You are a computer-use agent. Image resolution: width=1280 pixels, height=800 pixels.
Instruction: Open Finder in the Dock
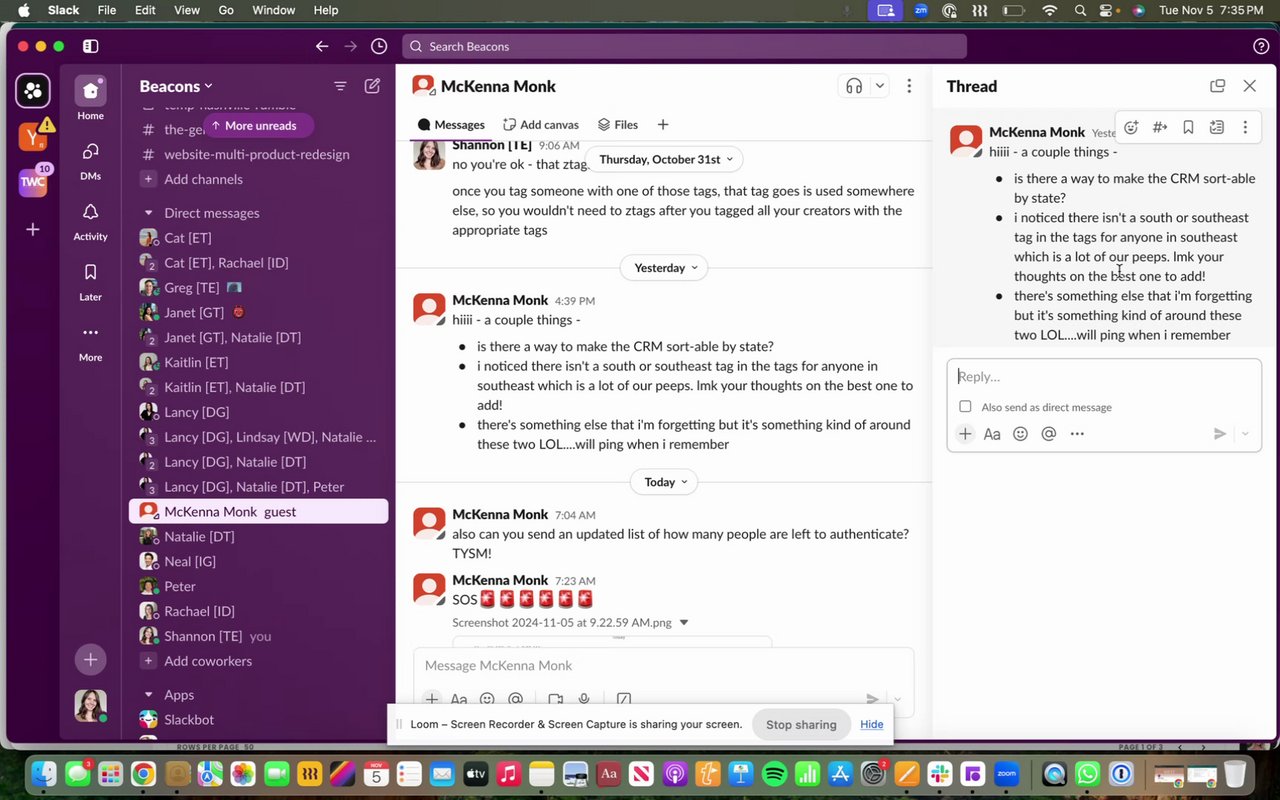(43, 774)
